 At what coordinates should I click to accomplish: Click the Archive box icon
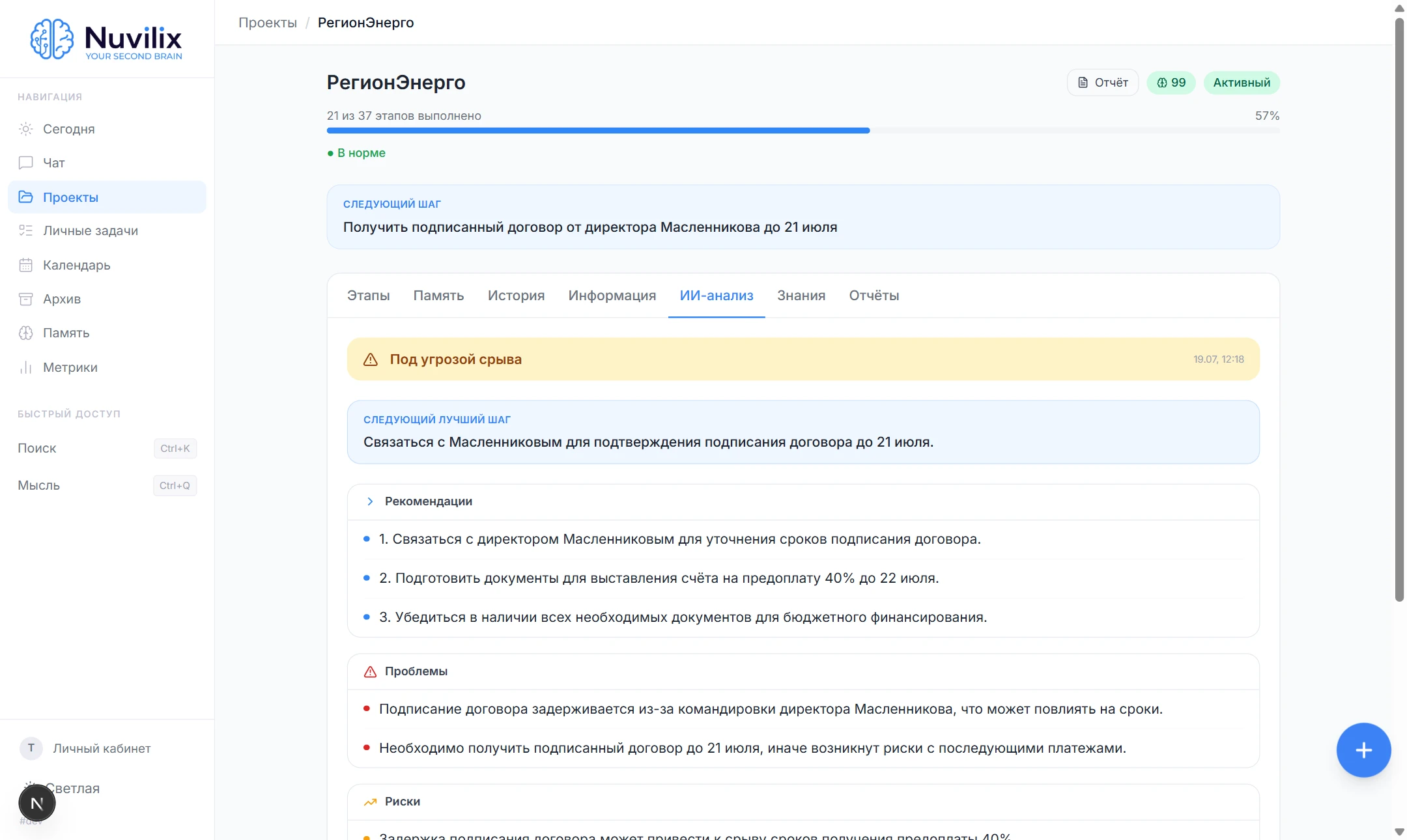point(25,299)
